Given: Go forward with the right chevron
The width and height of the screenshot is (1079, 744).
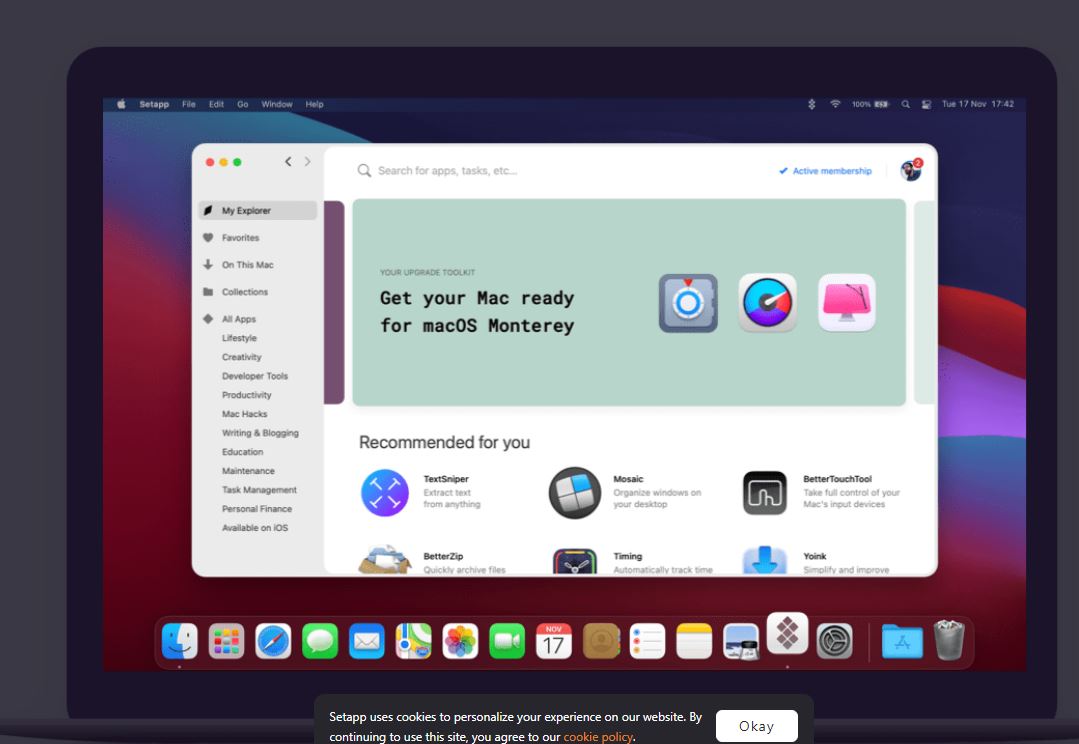Looking at the screenshot, I should tap(308, 162).
